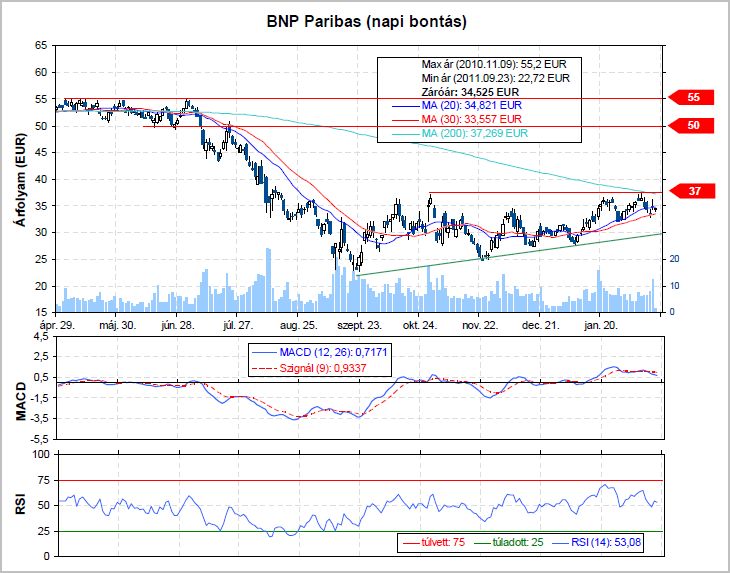This screenshot has width=730, height=573.
Task: Click the "máj. 30." date label
Action: click(118, 325)
